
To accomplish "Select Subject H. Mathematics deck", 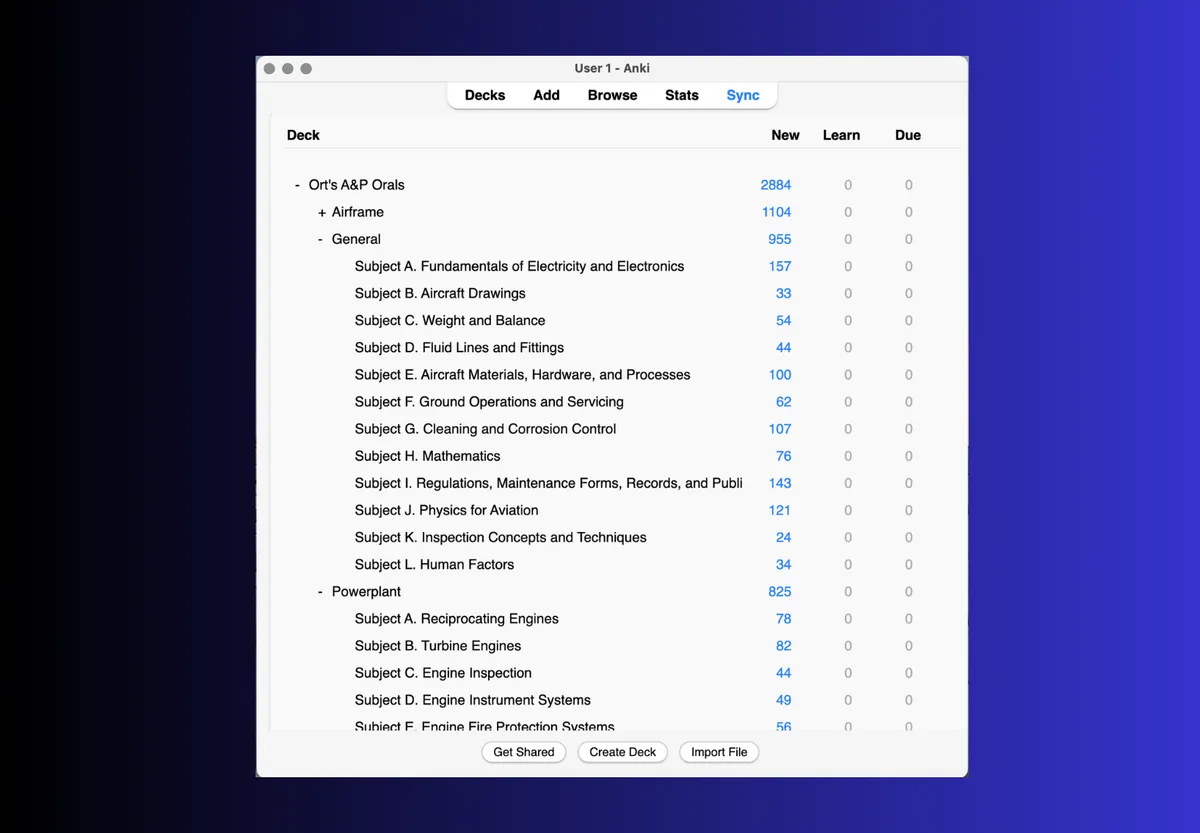I will pyautogui.click(x=428, y=455).
